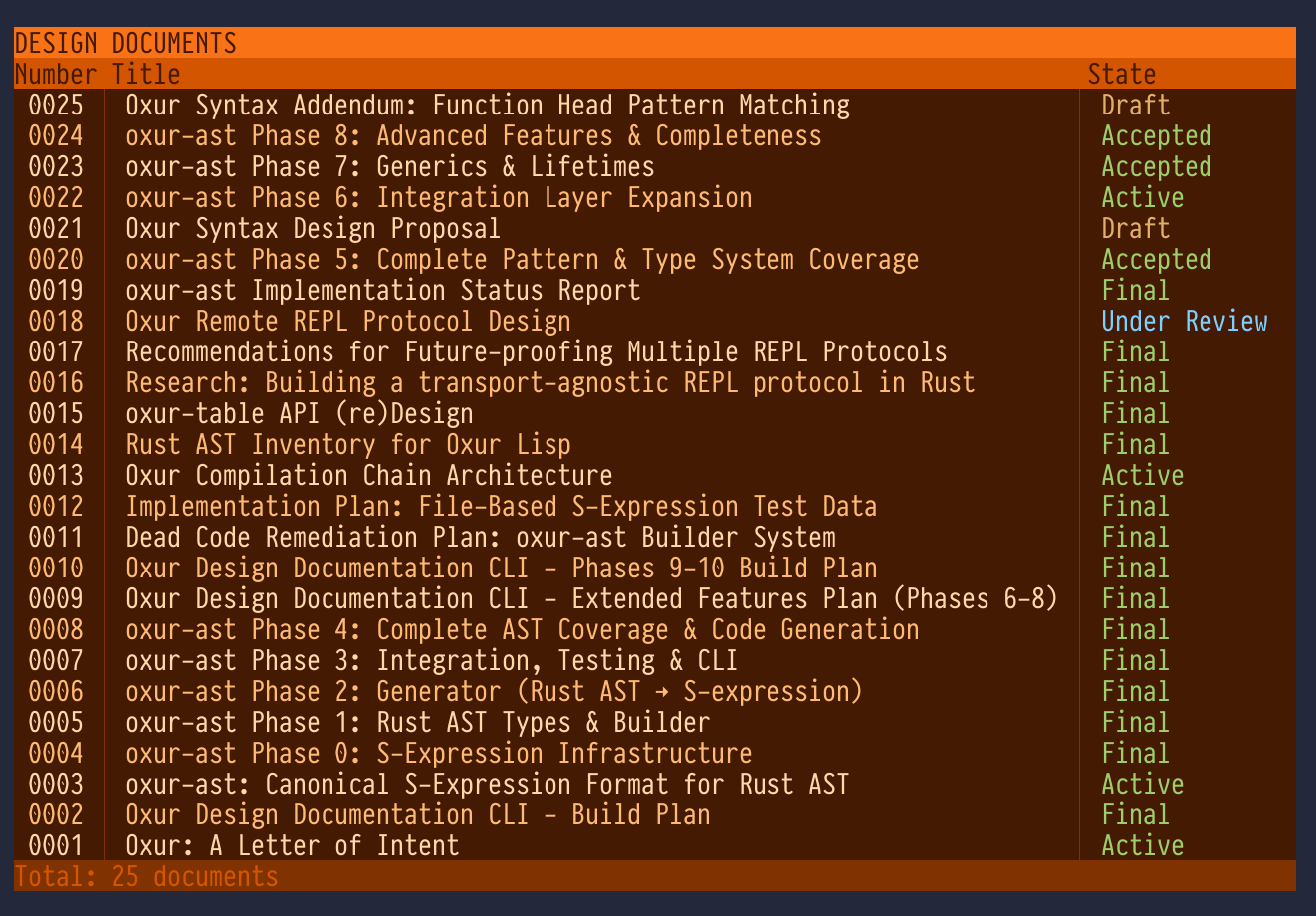
Task: Select Rust AST Inventory for Oxur Lisp
Action: (x=348, y=444)
